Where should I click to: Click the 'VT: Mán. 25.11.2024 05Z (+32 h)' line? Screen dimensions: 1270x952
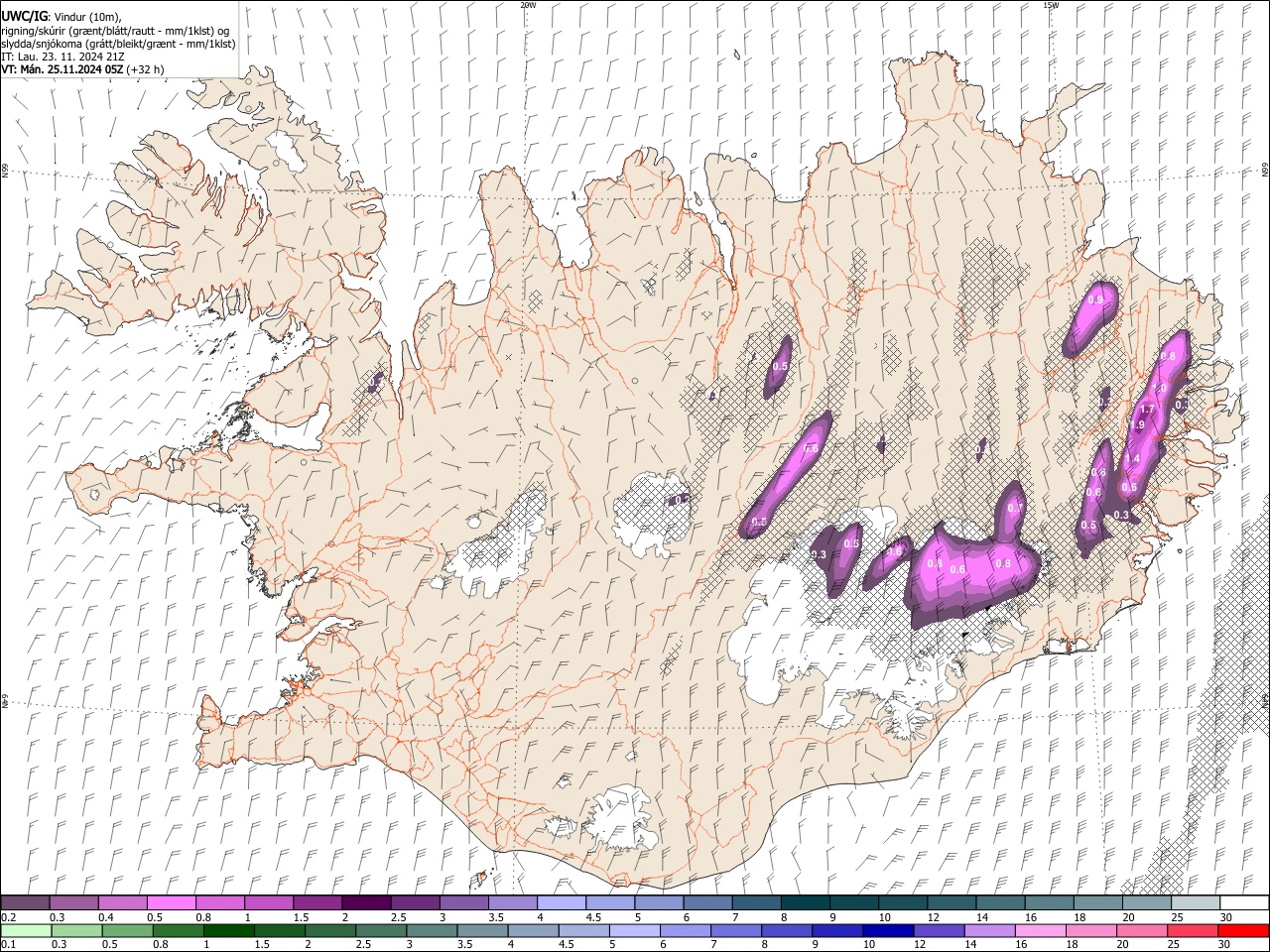coord(83,69)
